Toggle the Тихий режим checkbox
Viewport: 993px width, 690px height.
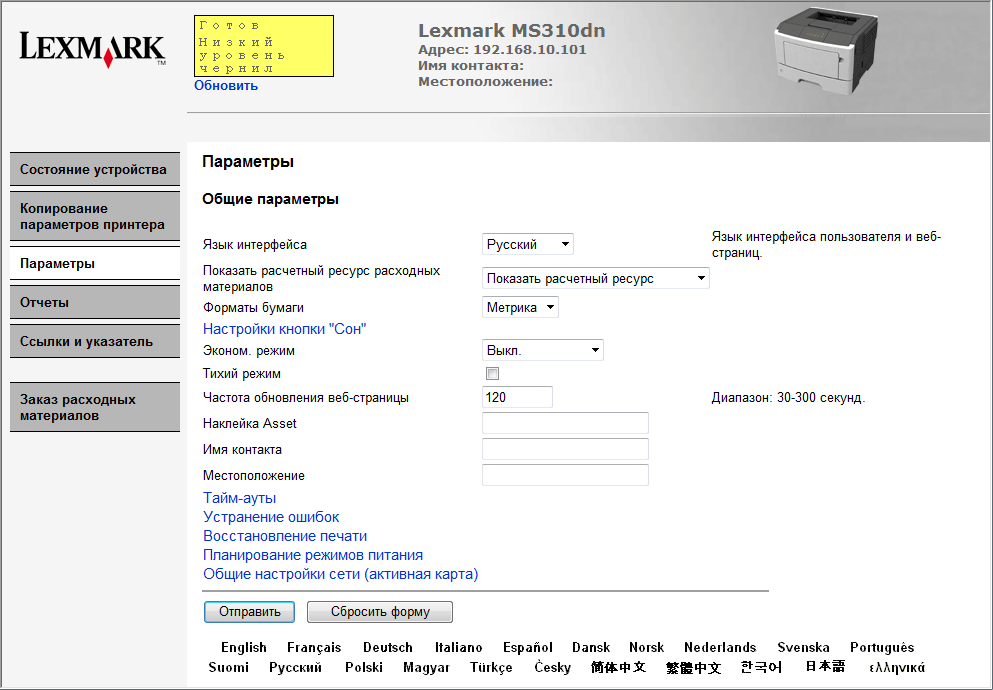click(x=492, y=373)
